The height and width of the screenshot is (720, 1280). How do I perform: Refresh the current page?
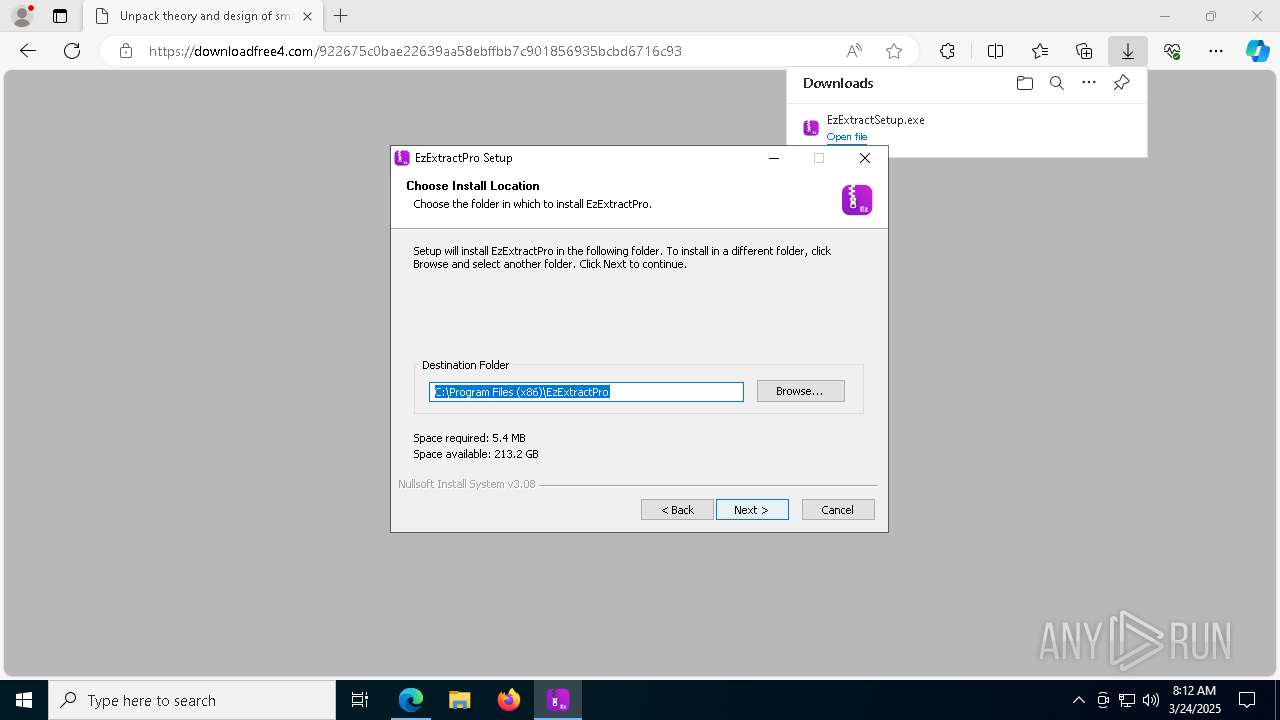point(72,51)
